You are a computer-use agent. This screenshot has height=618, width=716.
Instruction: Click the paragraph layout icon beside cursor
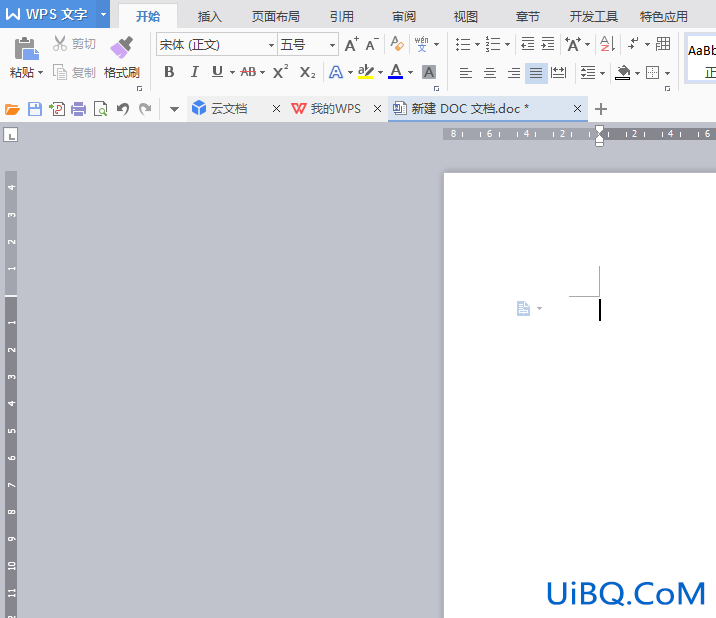click(523, 308)
